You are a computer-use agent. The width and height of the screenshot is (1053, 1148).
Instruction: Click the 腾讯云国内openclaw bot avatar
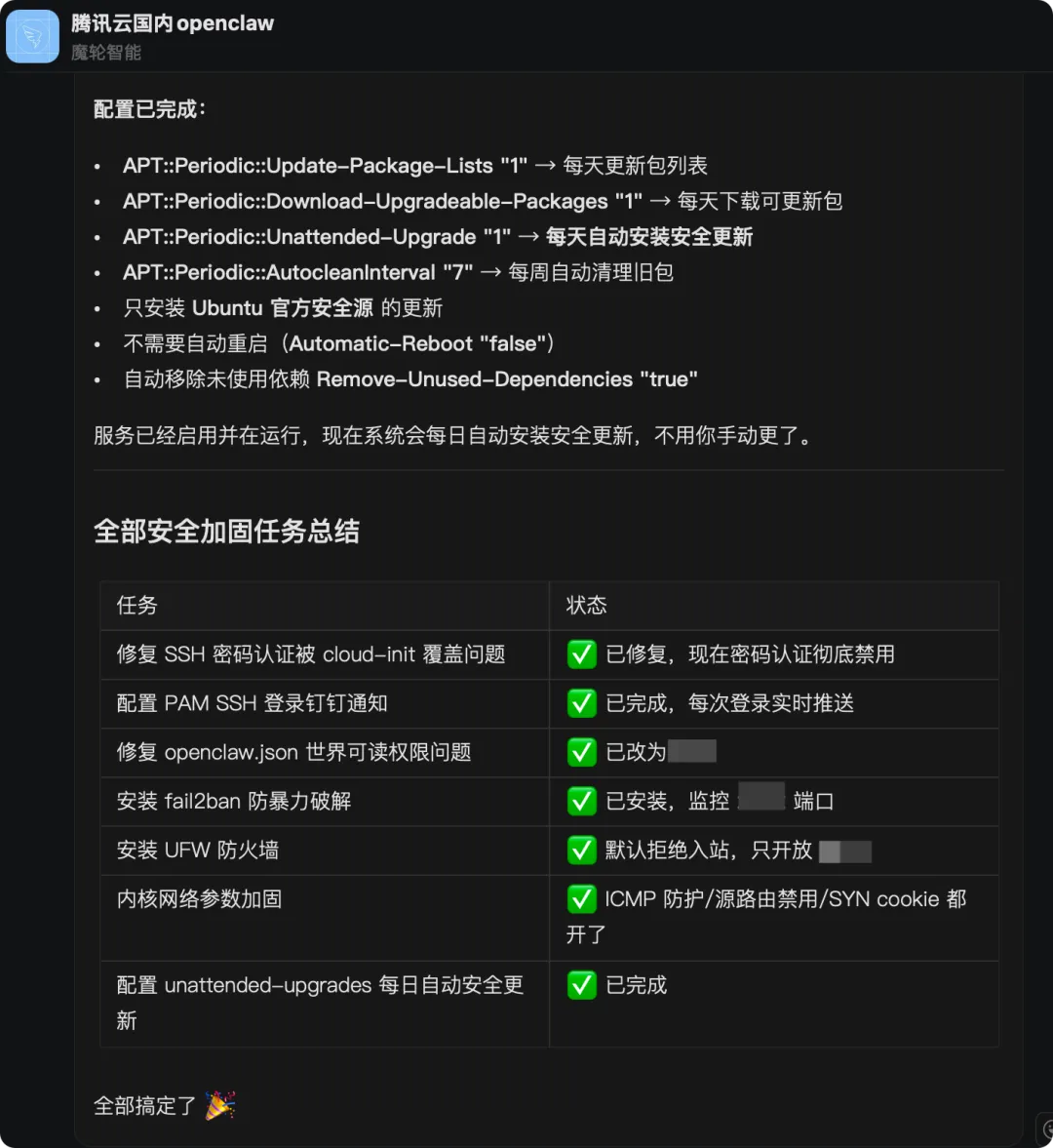pyautogui.click(x=32, y=36)
